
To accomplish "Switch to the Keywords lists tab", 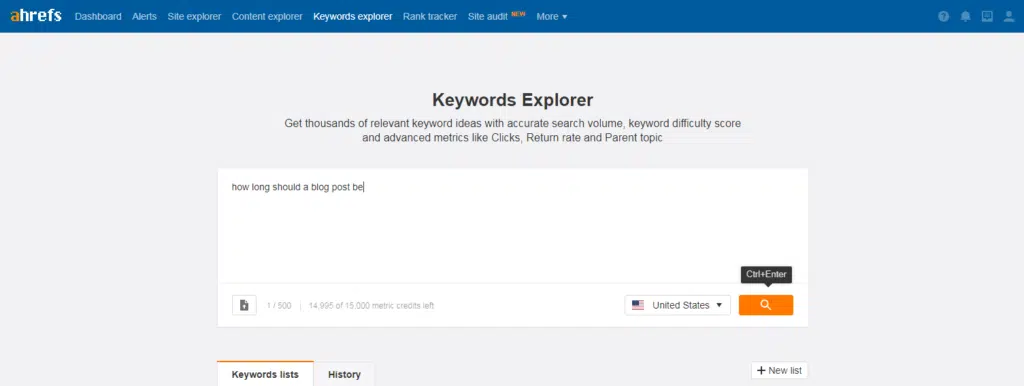I will 265,374.
